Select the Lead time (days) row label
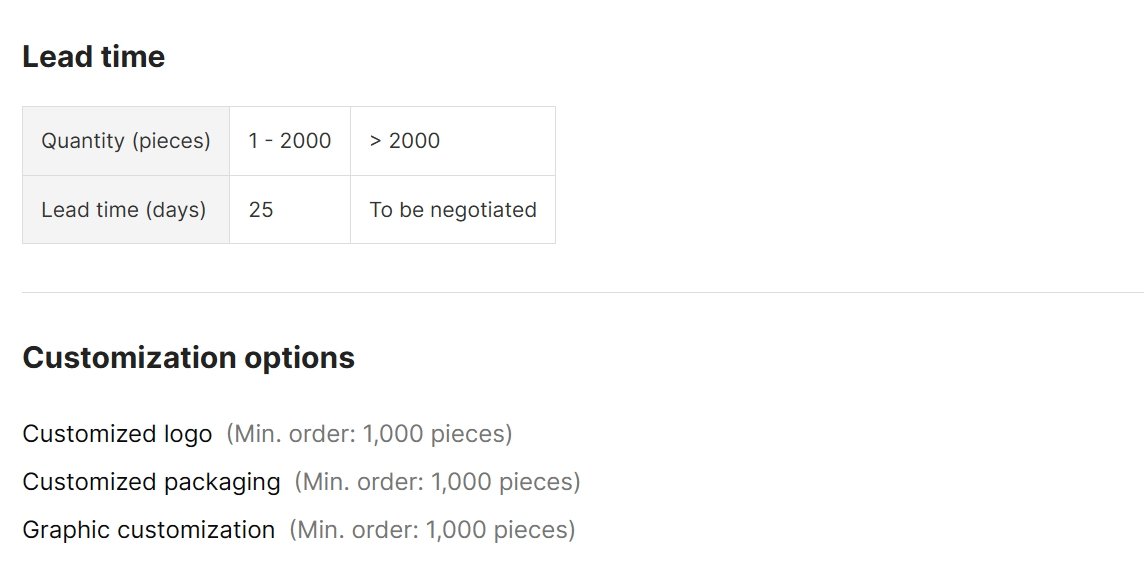 pyautogui.click(x=126, y=209)
